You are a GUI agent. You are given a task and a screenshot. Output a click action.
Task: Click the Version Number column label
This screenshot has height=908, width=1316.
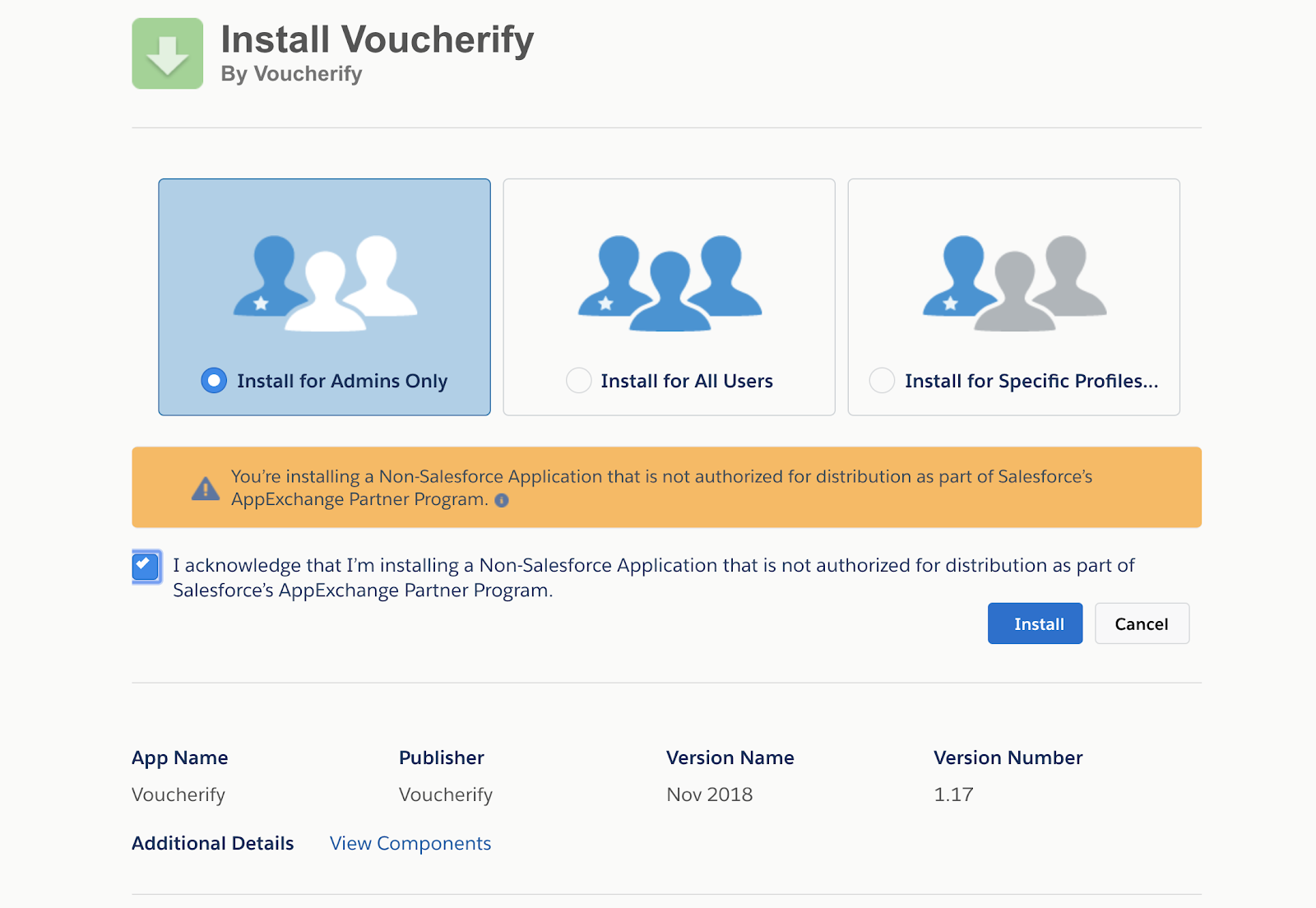1008,757
